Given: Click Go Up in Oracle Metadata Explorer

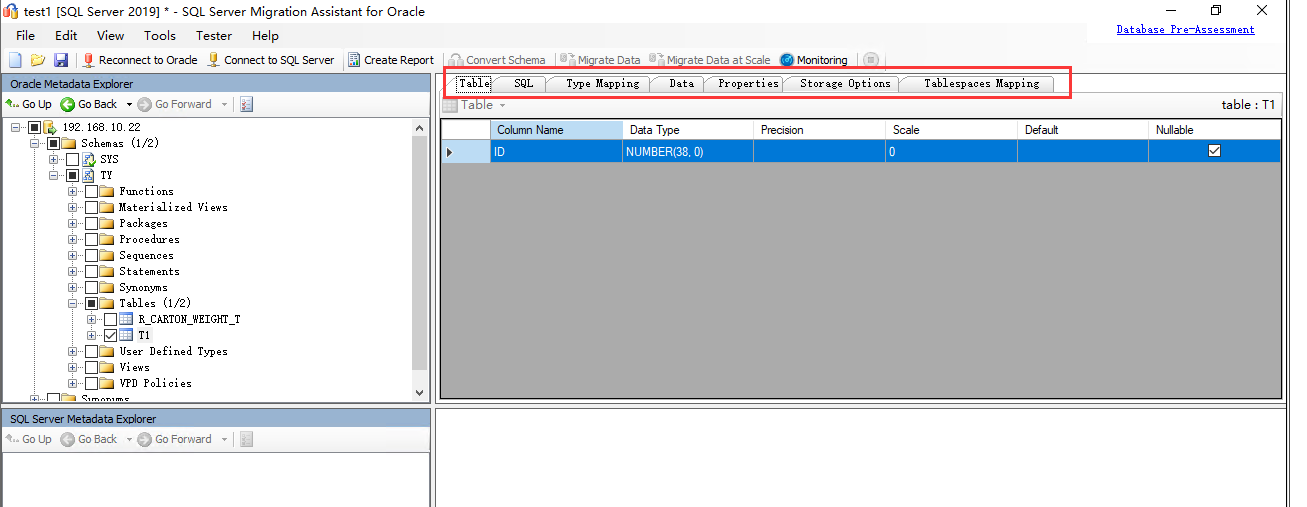Looking at the screenshot, I should (x=29, y=104).
